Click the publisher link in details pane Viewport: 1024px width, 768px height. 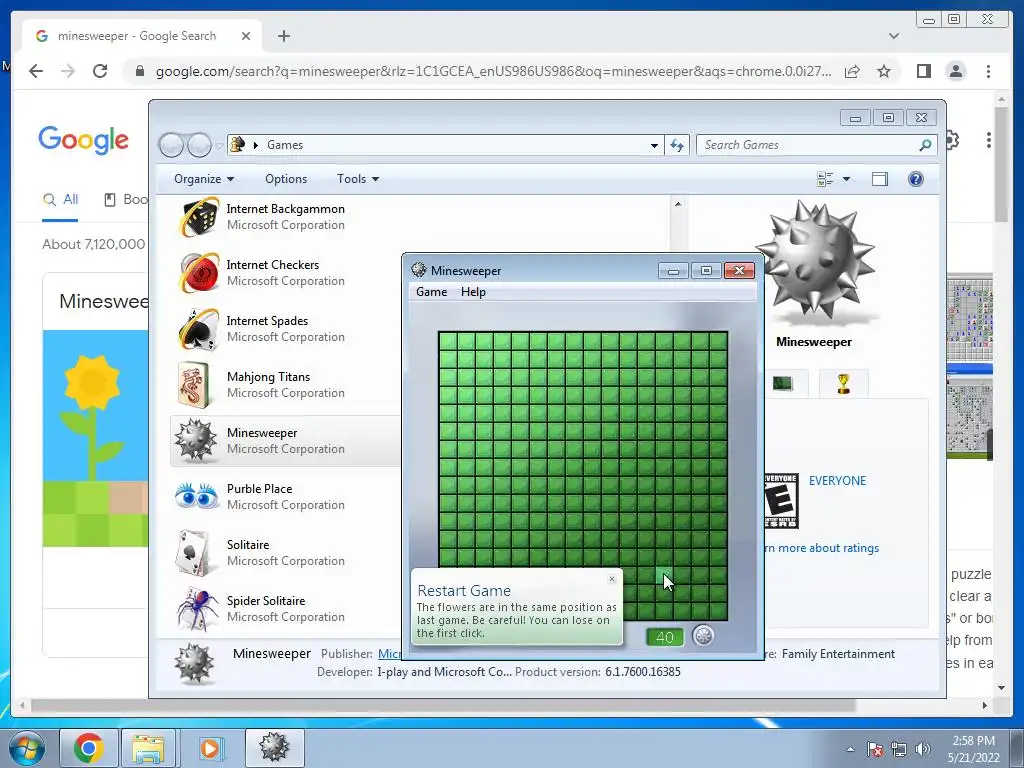(x=390, y=654)
